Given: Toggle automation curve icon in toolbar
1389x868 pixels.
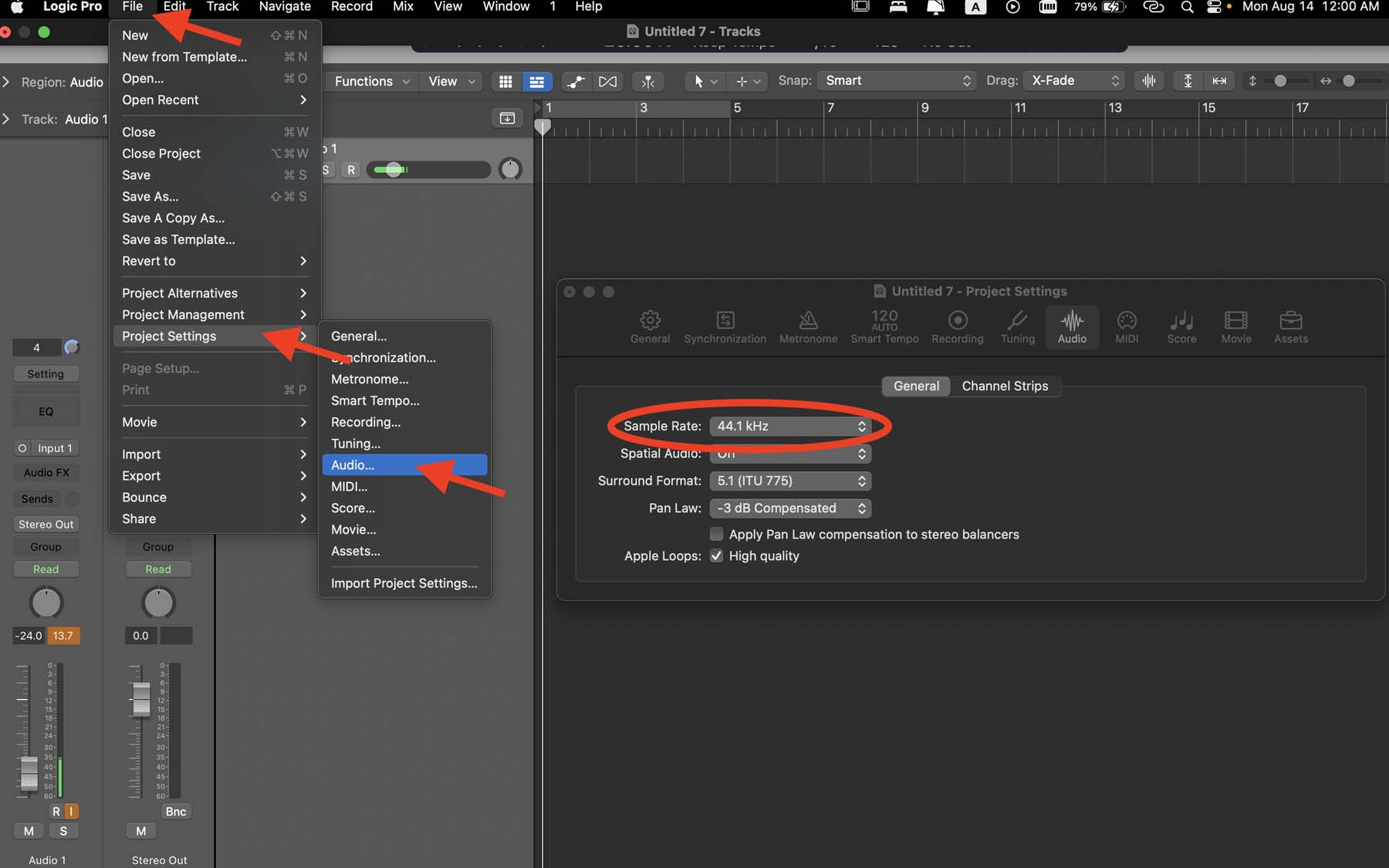Looking at the screenshot, I should (576, 81).
